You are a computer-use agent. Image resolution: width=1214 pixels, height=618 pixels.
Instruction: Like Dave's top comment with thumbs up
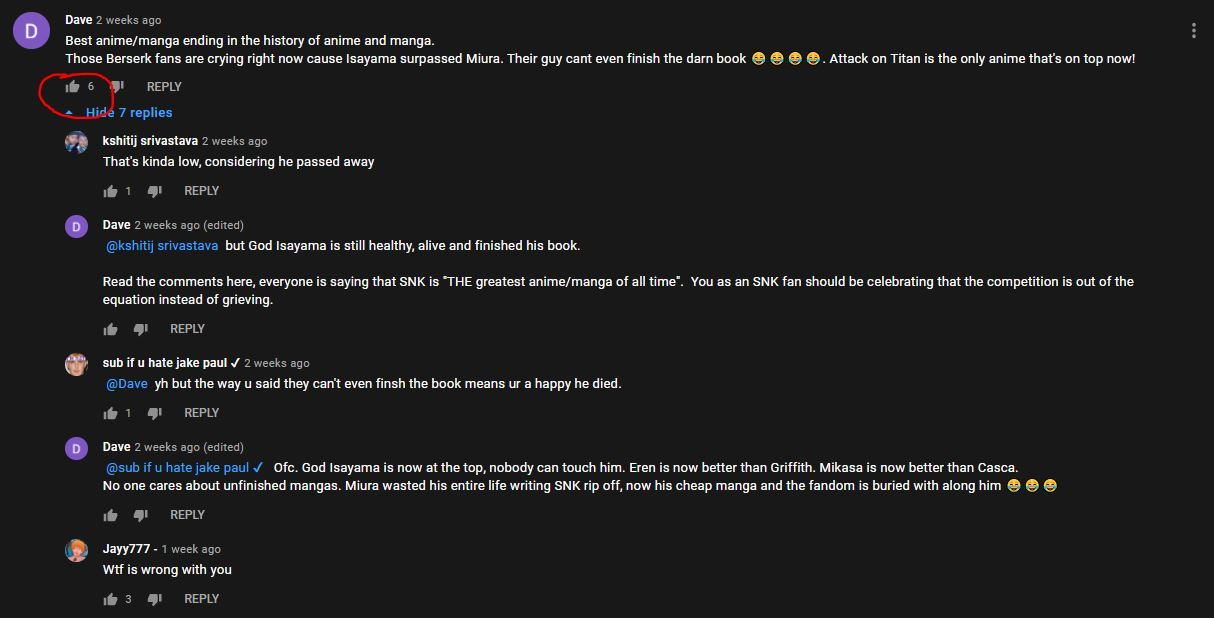click(x=72, y=87)
